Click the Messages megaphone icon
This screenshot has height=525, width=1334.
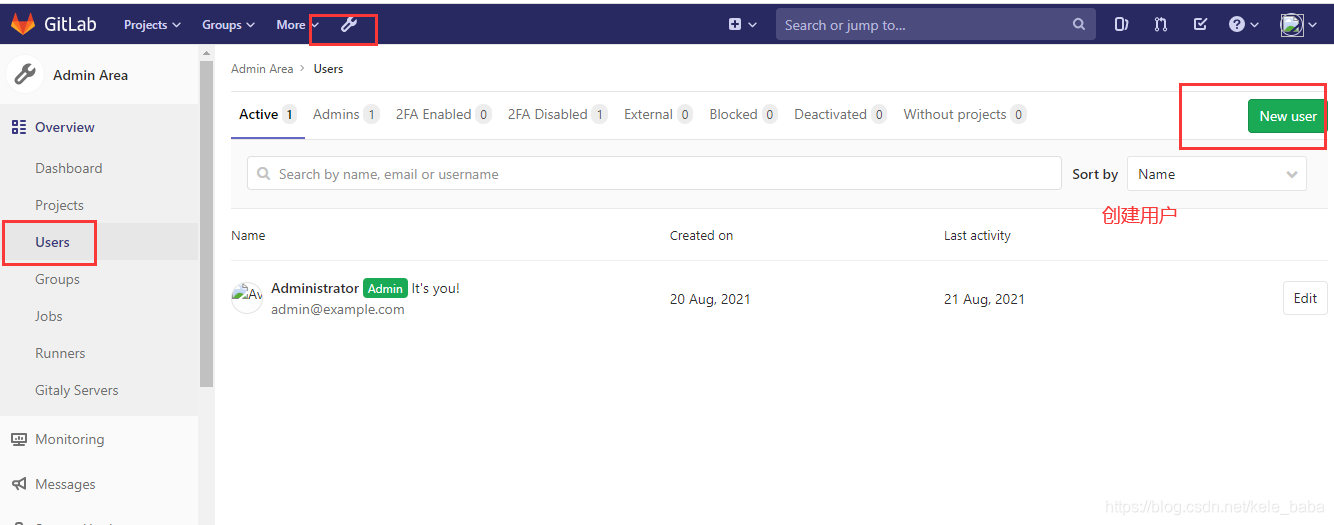18,484
